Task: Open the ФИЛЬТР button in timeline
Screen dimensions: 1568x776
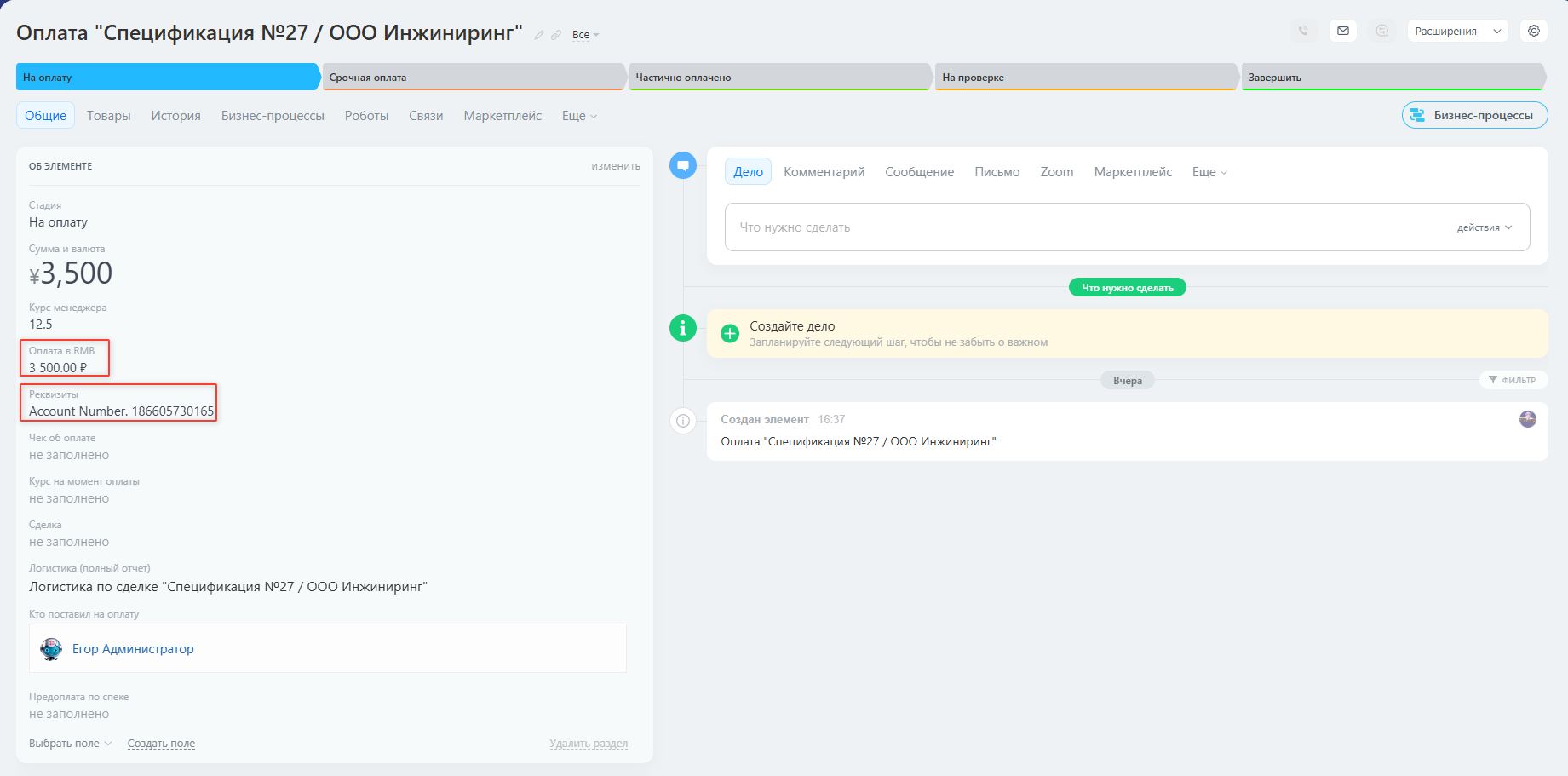Action: click(x=1513, y=380)
